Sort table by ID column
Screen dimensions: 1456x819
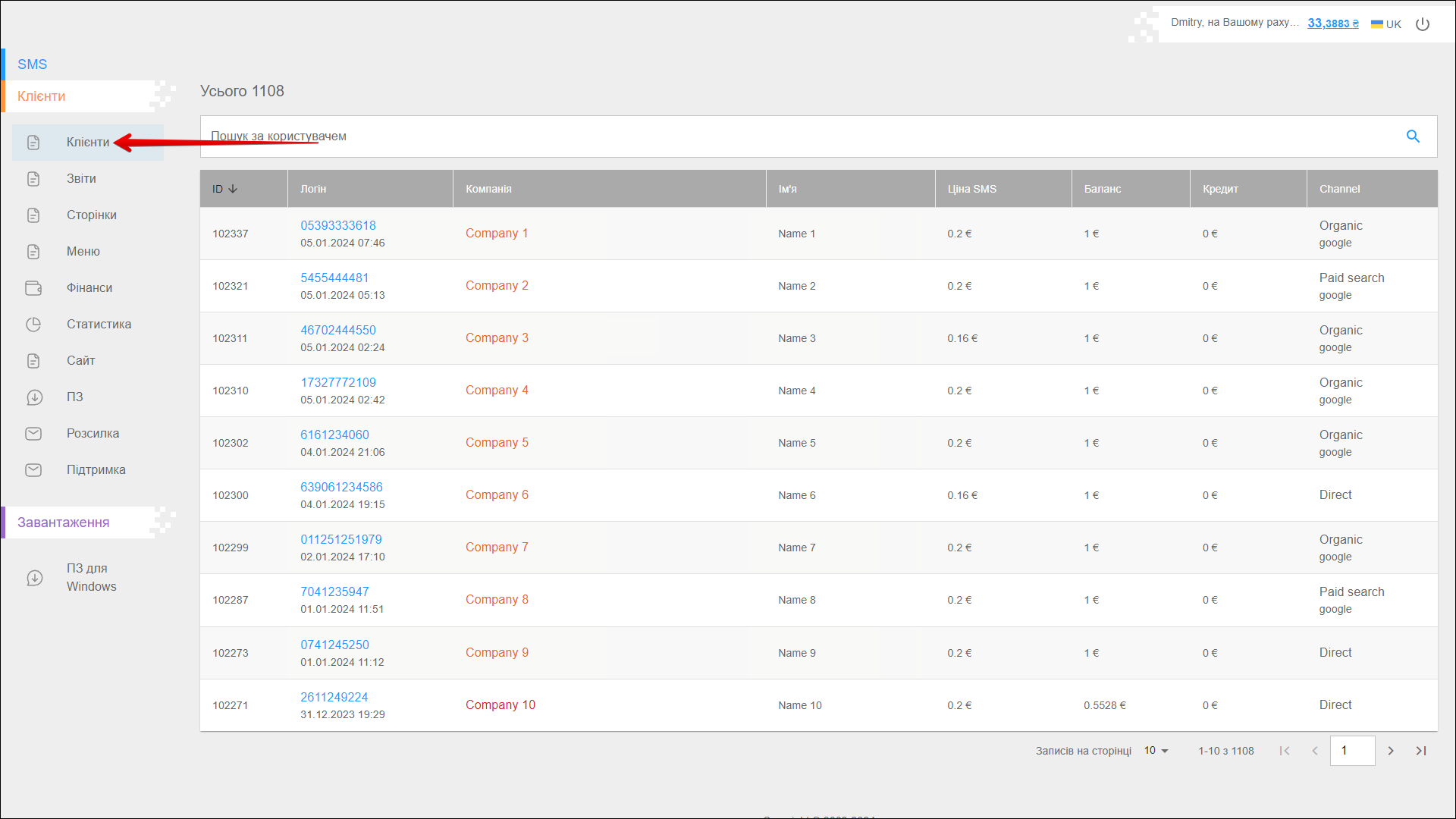point(224,189)
